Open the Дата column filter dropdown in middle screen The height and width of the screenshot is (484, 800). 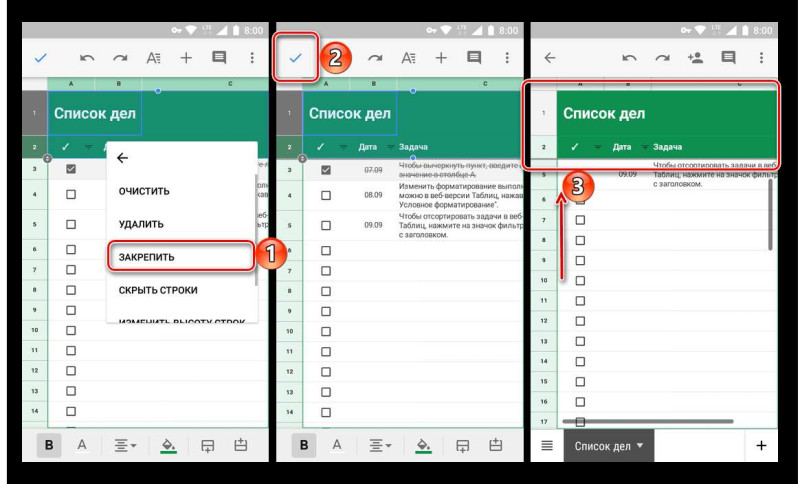tap(390, 147)
